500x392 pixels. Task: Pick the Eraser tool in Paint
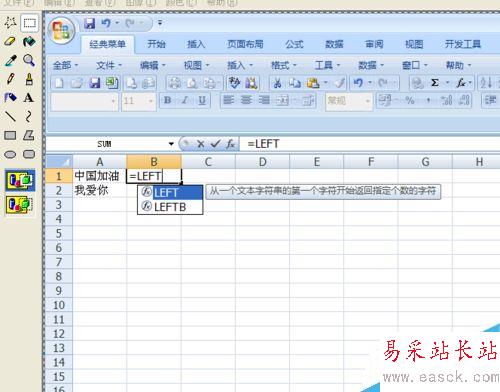(10, 42)
